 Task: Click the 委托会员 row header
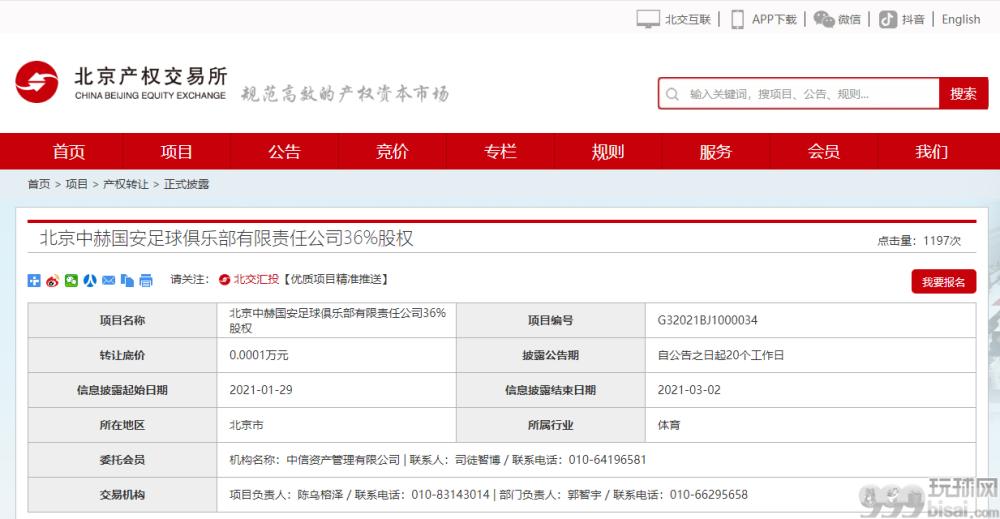pos(122,460)
